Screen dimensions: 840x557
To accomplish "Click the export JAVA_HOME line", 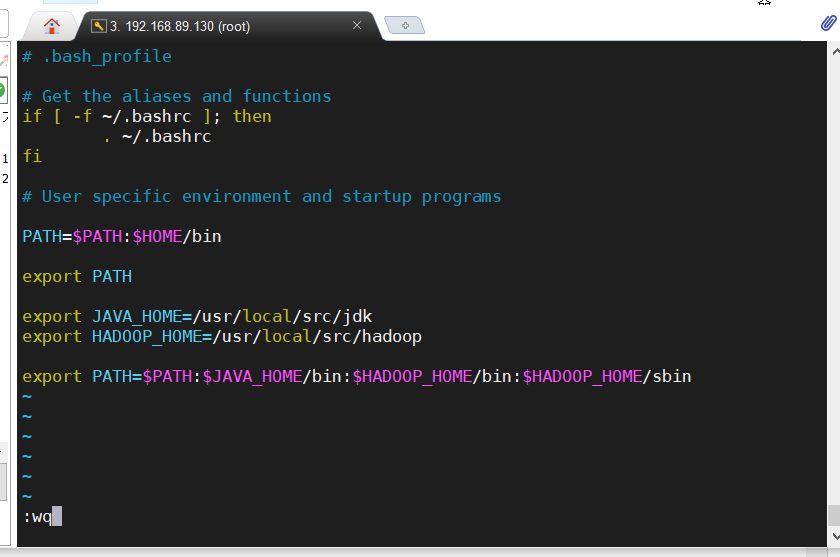I will pos(197,317).
